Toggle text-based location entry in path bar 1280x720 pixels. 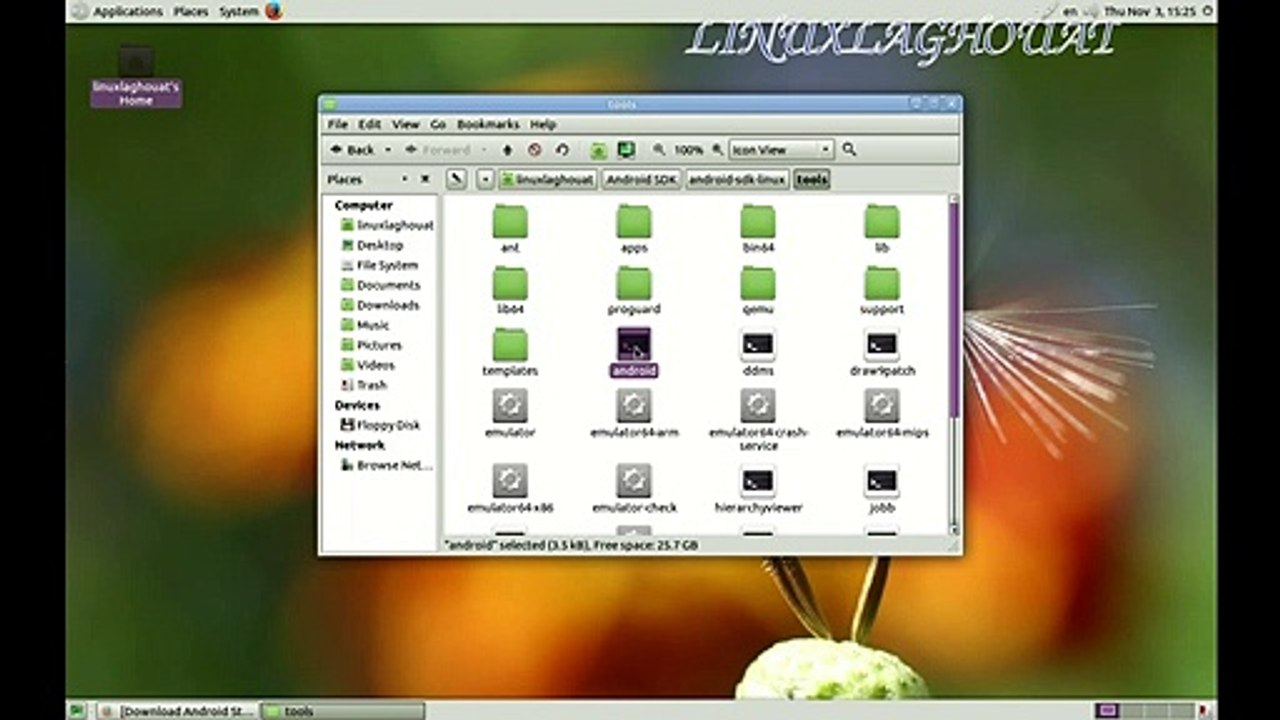456,179
